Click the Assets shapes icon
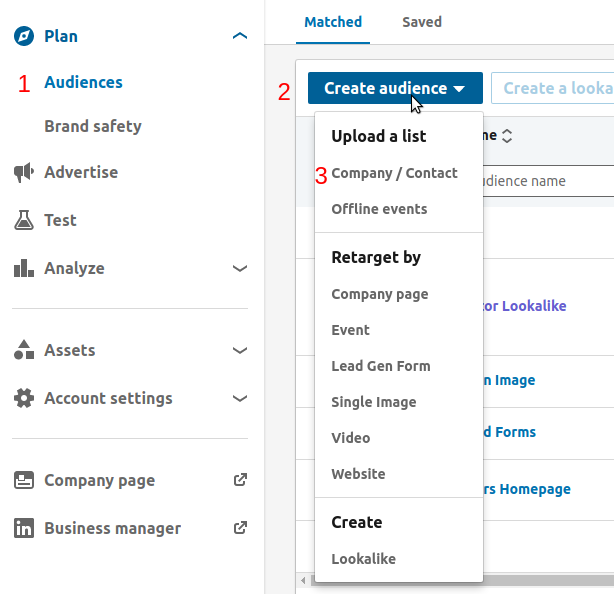Screen dimensions: 614x594 click(24, 351)
